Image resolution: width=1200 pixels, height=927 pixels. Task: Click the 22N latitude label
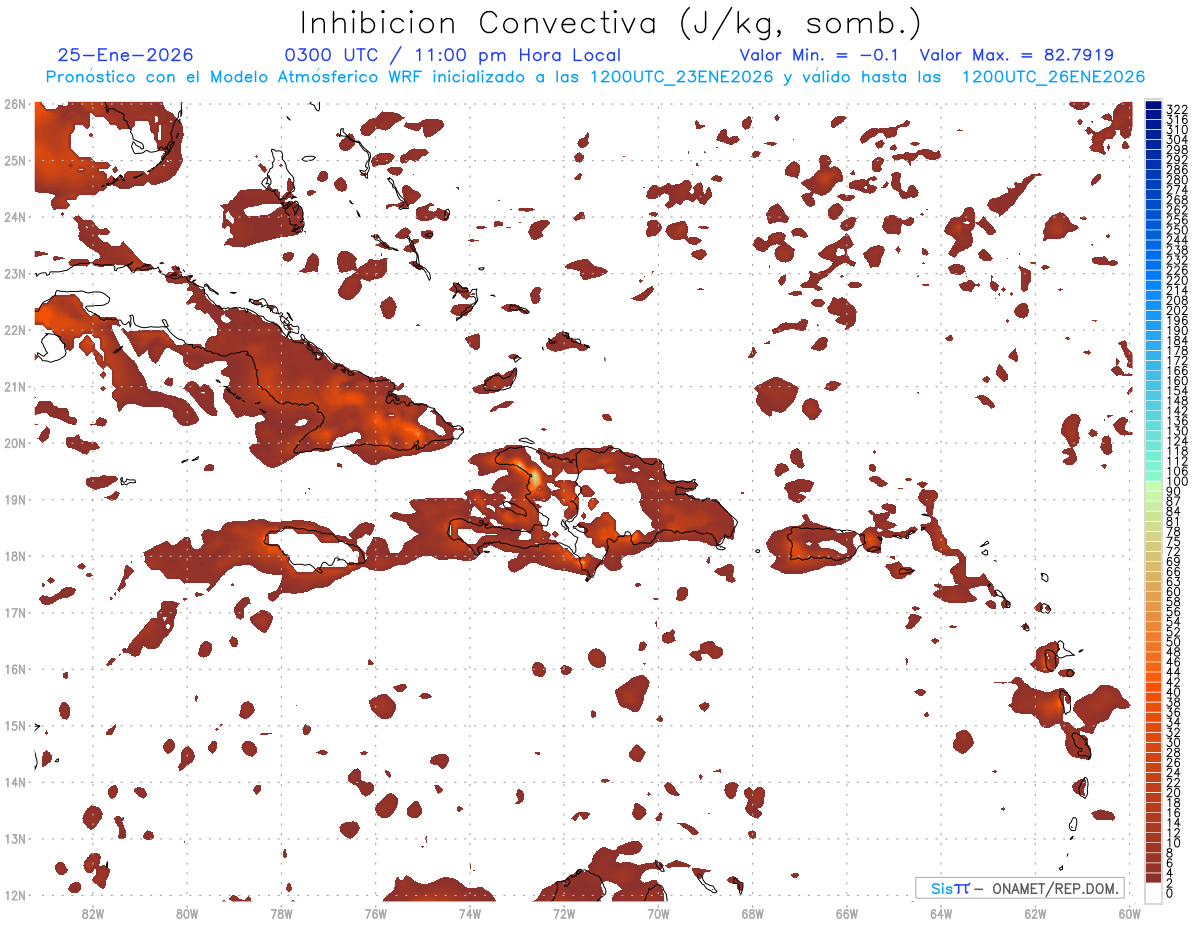pyautogui.click(x=15, y=330)
